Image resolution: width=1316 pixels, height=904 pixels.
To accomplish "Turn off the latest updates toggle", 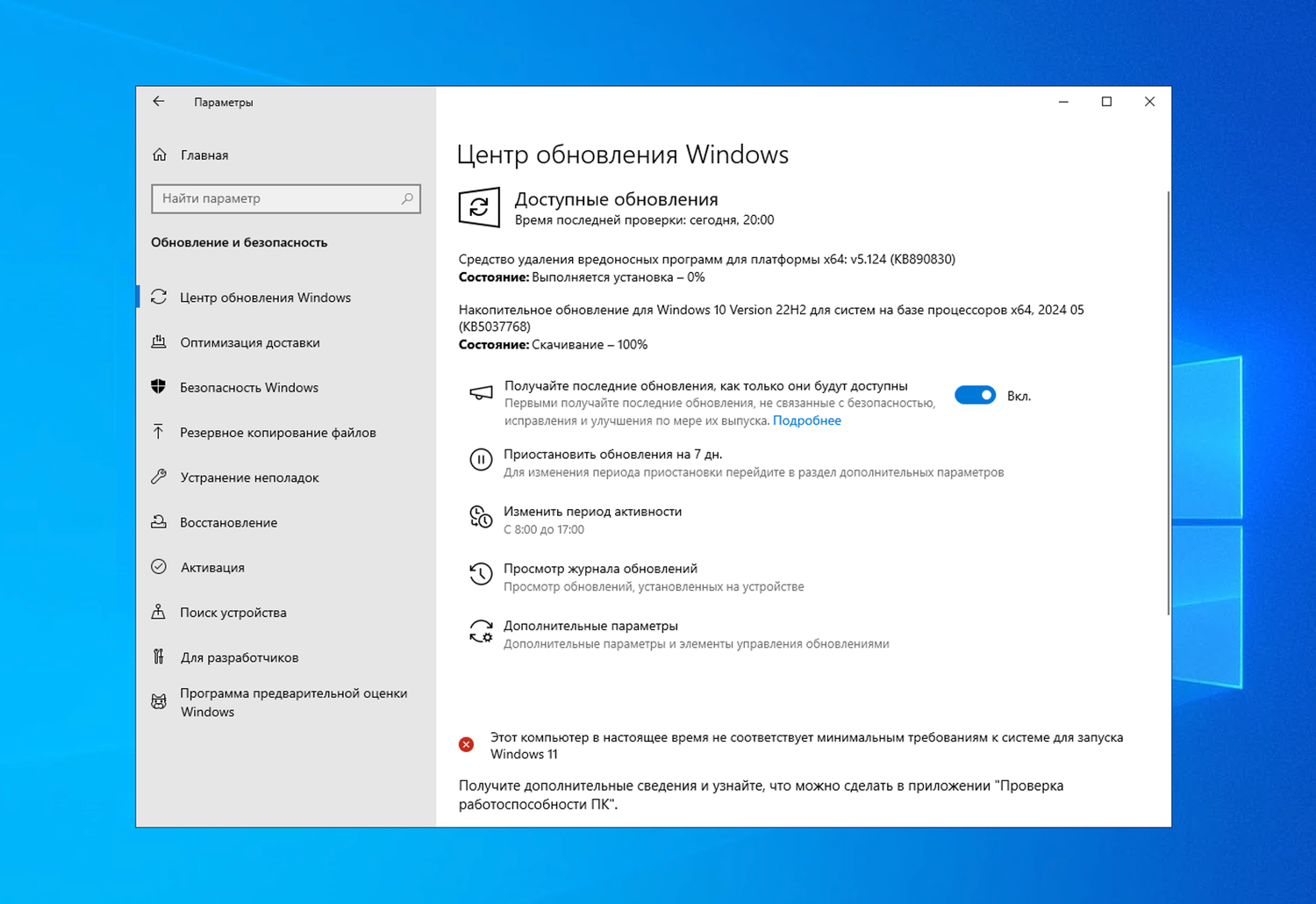I will [975, 396].
